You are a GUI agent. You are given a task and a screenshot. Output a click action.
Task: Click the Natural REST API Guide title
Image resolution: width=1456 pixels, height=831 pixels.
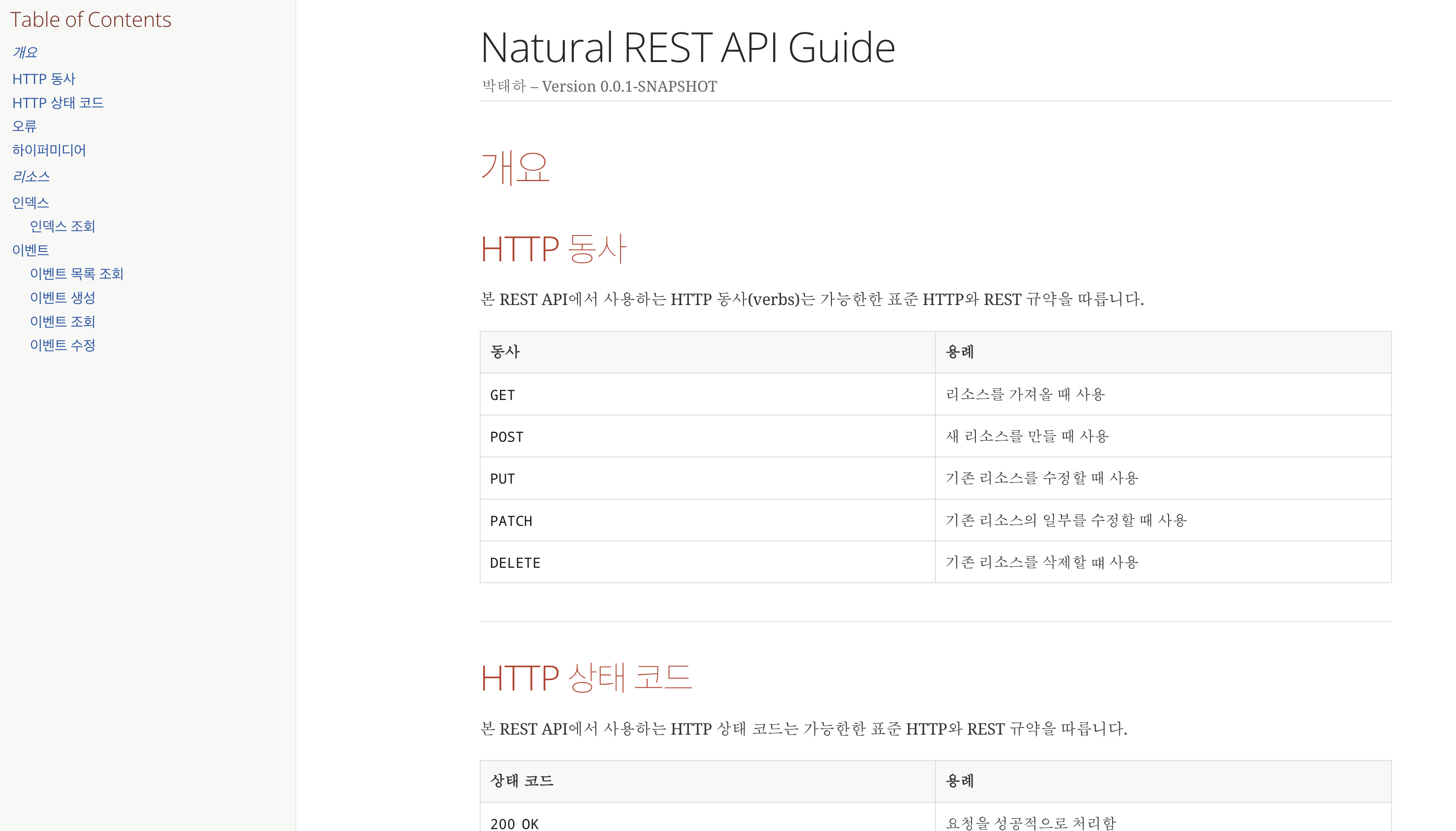[688, 47]
